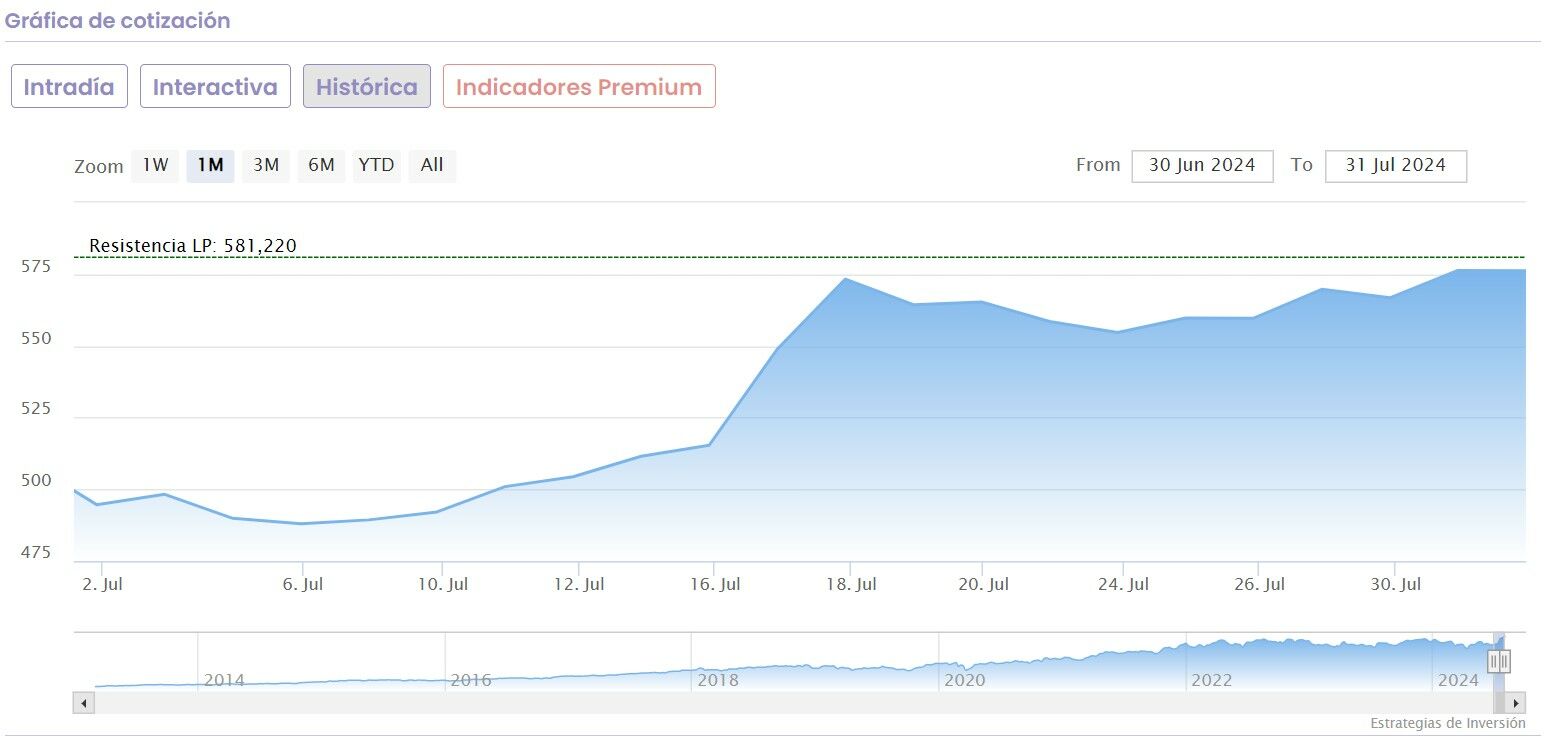Click 2018 in the navigator timeline
This screenshot has width=1546, height=753.
click(718, 680)
